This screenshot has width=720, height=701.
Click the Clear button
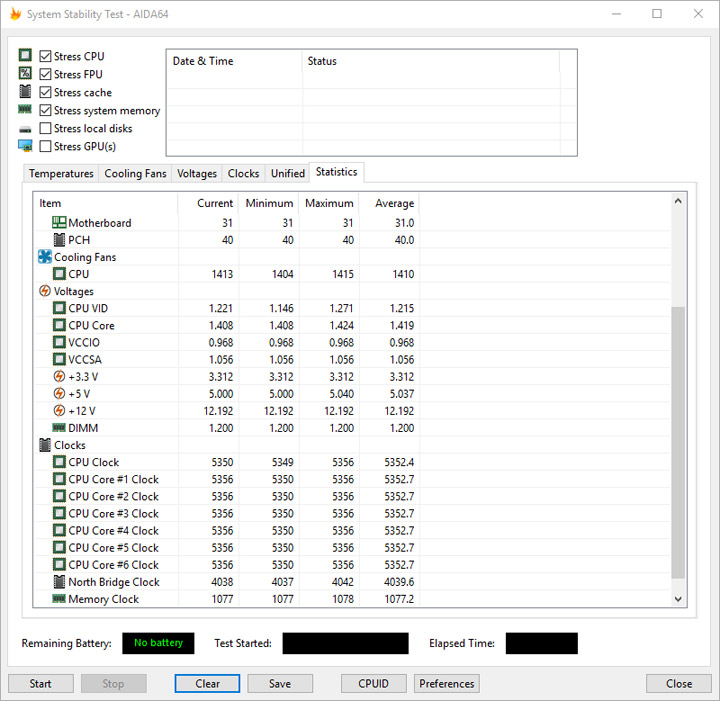pyautogui.click(x=207, y=684)
